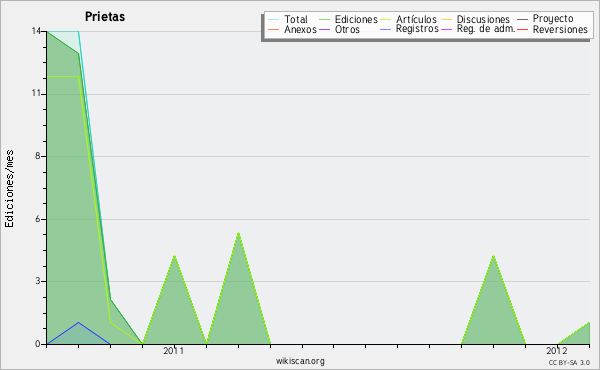Click the wikiscan.org footer text
Screen dimensions: 600x370
click(300, 361)
